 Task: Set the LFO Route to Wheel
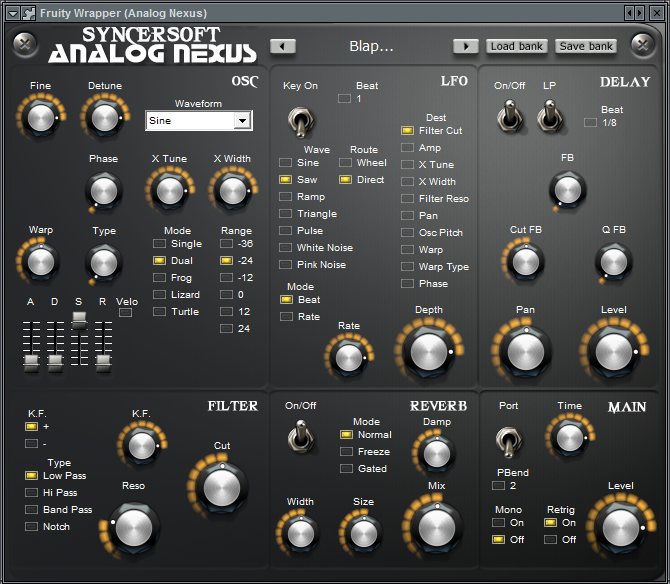(363, 163)
